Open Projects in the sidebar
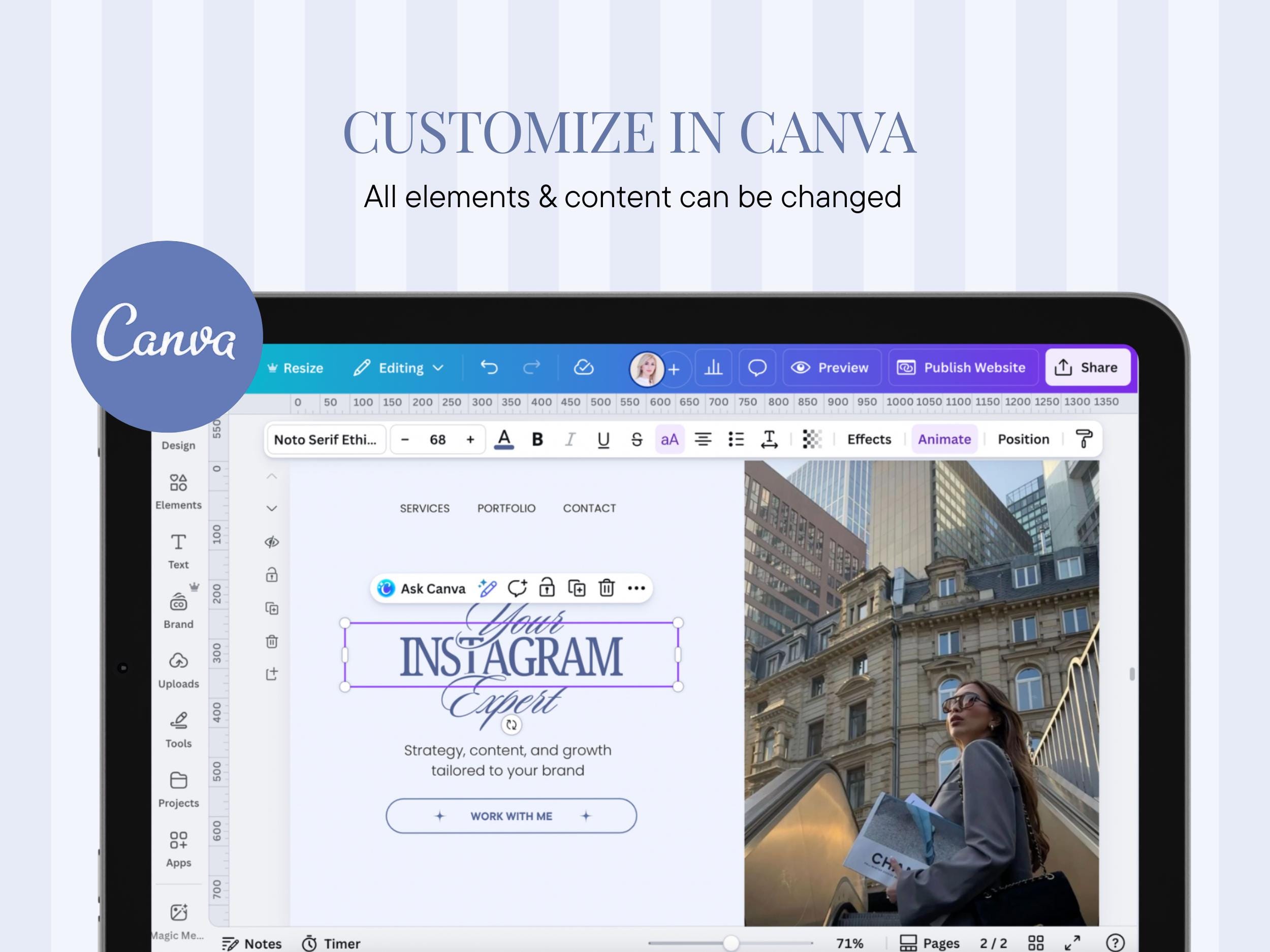The height and width of the screenshot is (952, 1270). pyautogui.click(x=178, y=790)
